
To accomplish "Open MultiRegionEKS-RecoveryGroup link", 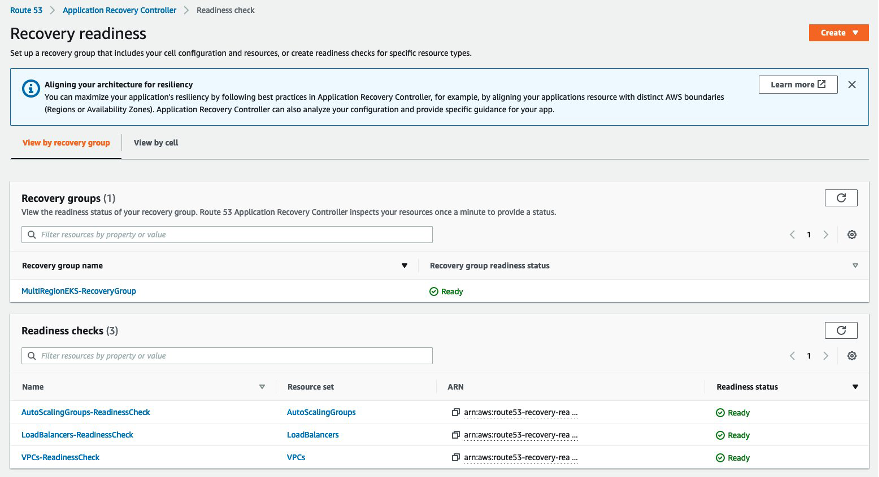I will coord(79,291).
